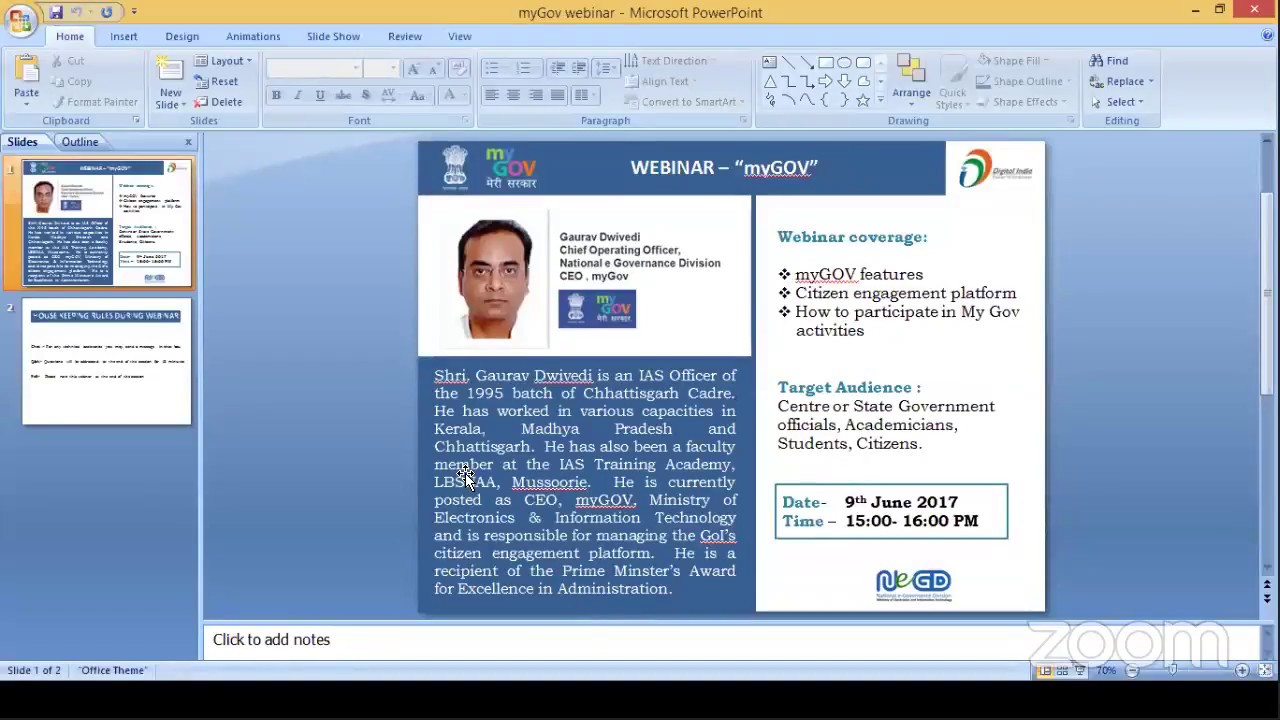Justify text in Paragraph group
Image resolution: width=1280 pixels, height=720 pixels.
coord(558,95)
